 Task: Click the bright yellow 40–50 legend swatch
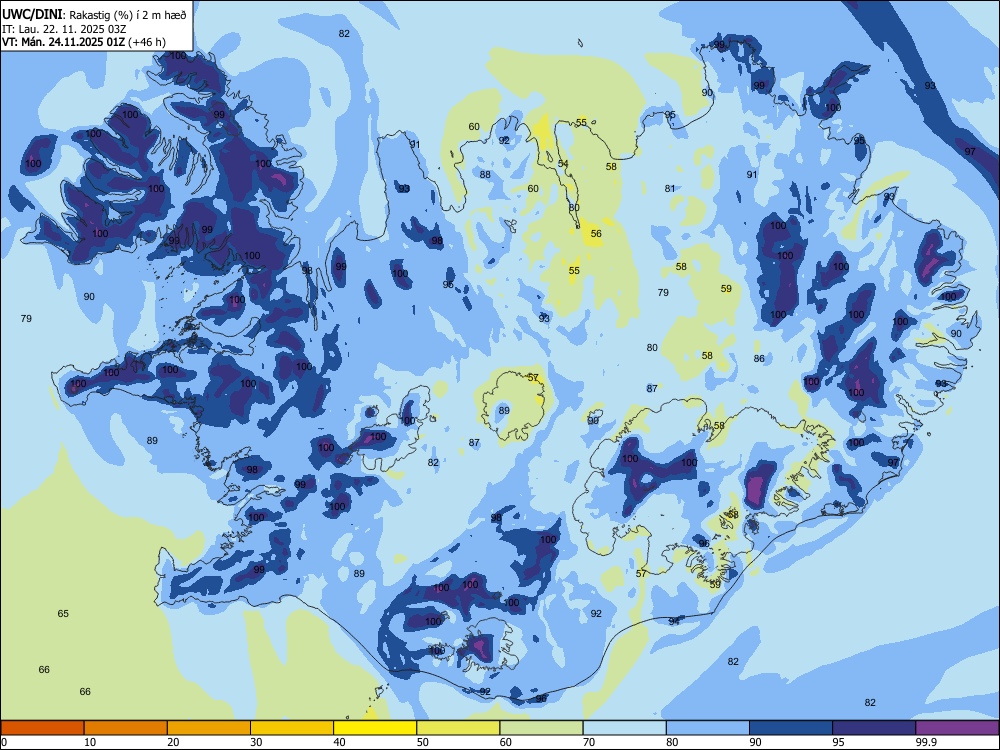(375, 728)
